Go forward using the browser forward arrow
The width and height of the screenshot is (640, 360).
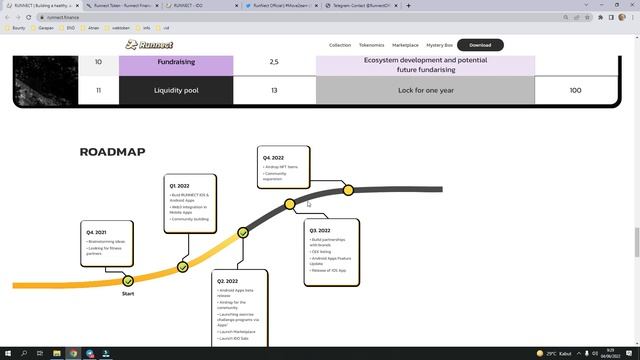(18, 18)
